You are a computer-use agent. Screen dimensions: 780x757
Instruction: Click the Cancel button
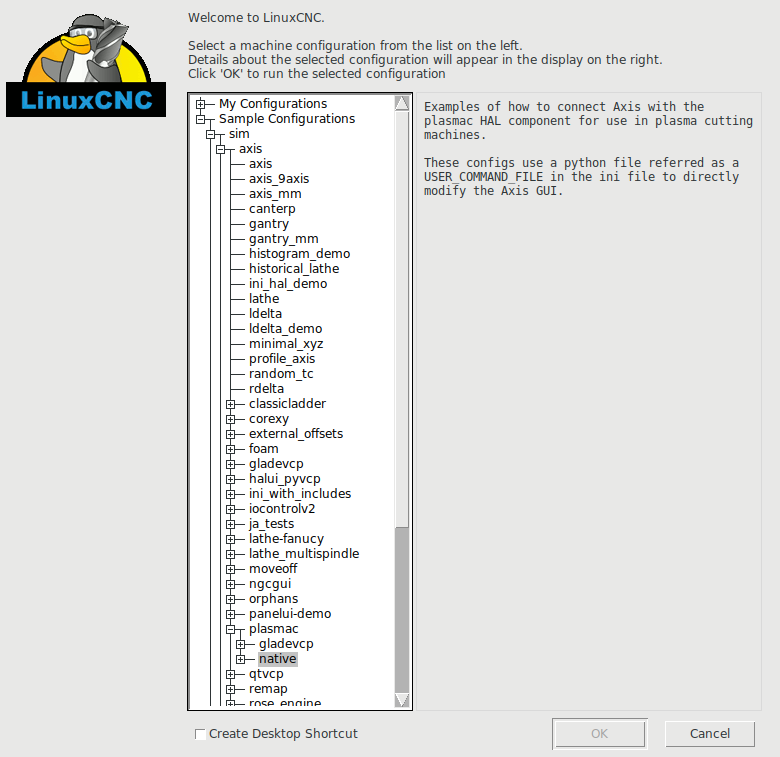click(x=710, y=734)
